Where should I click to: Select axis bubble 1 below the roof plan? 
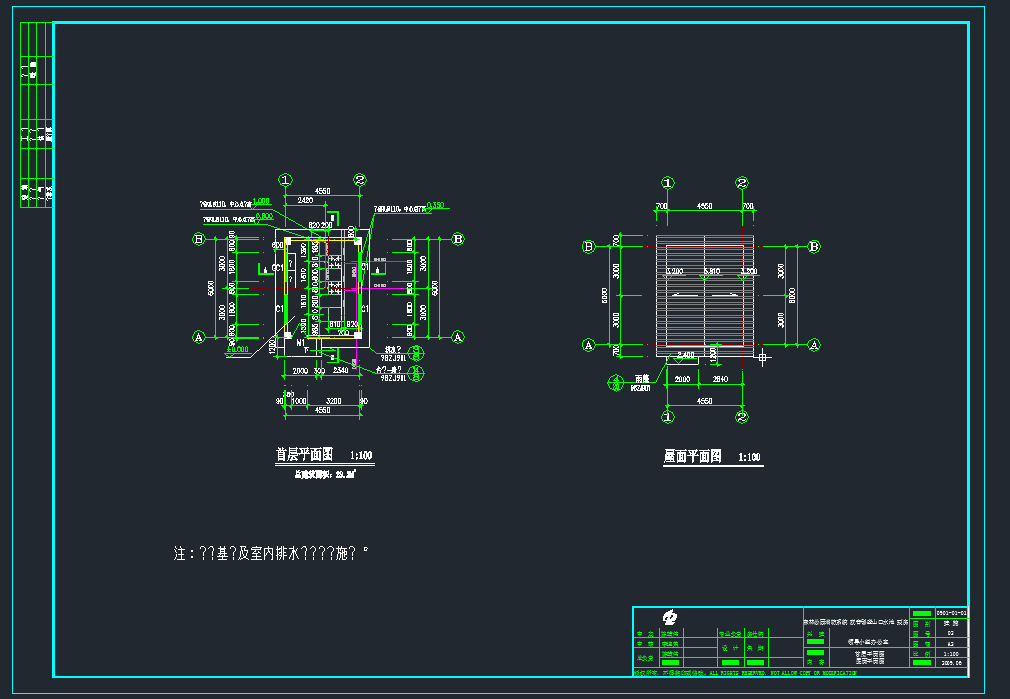(668, 416)
